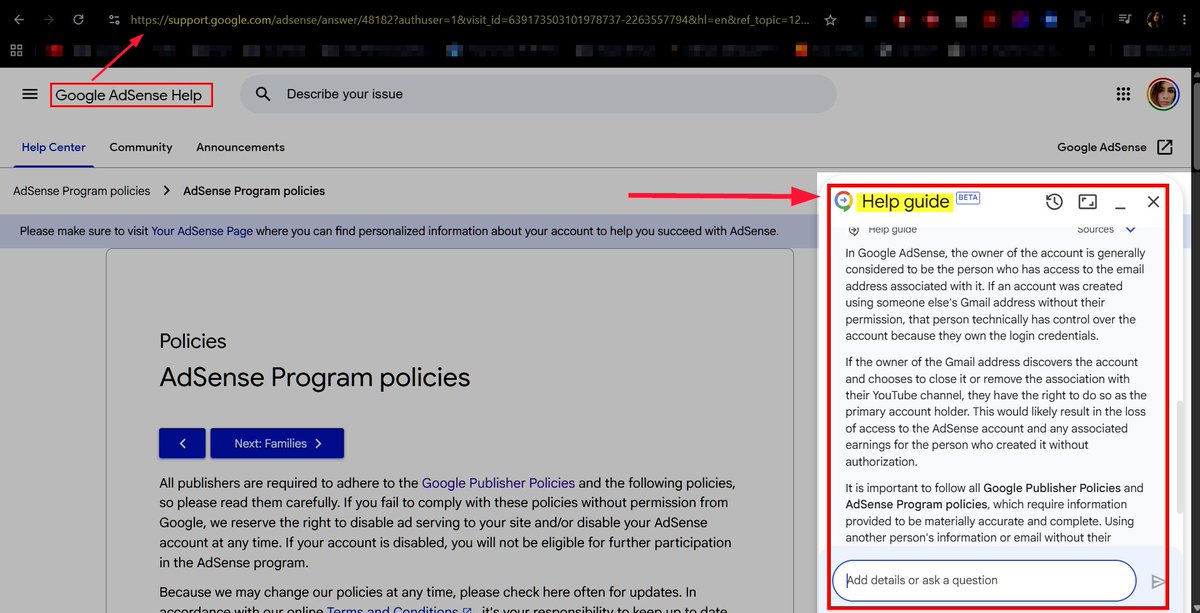Bookmark this page with the star

coord(830,19)
